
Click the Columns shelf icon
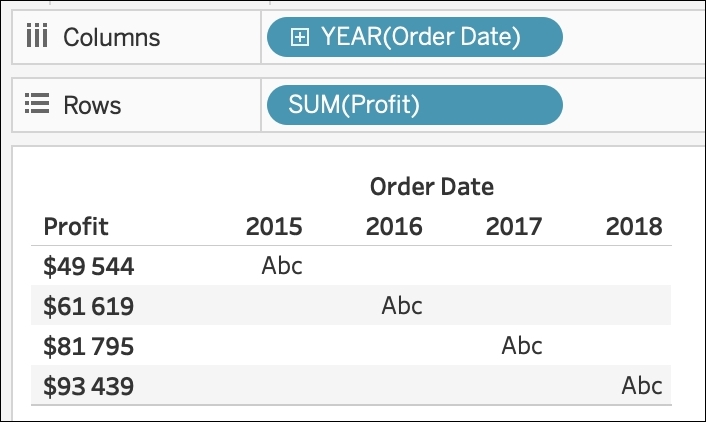(x=36, y=38)
